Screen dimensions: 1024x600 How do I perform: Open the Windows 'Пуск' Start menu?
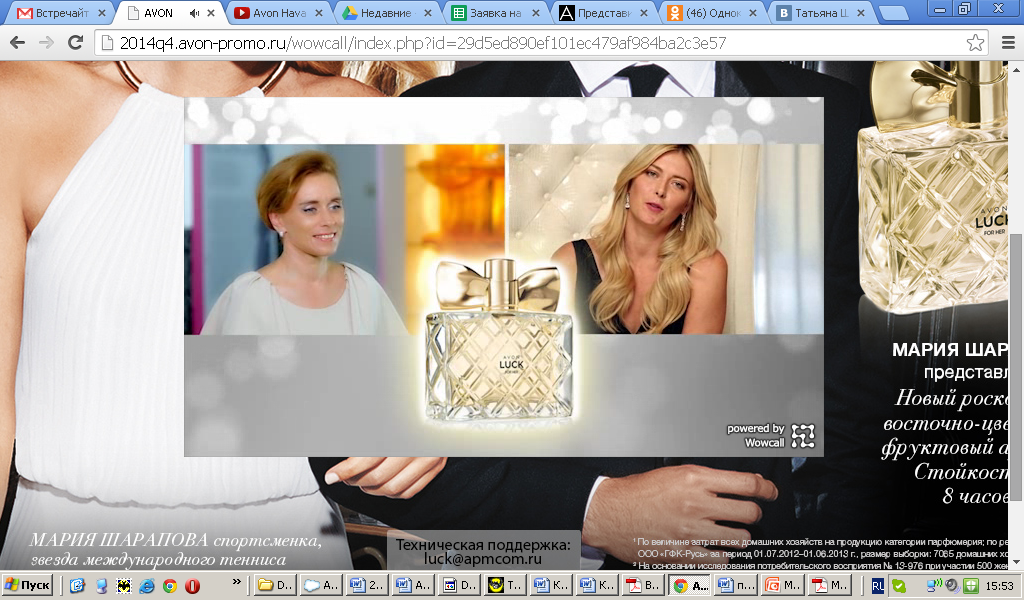tap(27, 585)
